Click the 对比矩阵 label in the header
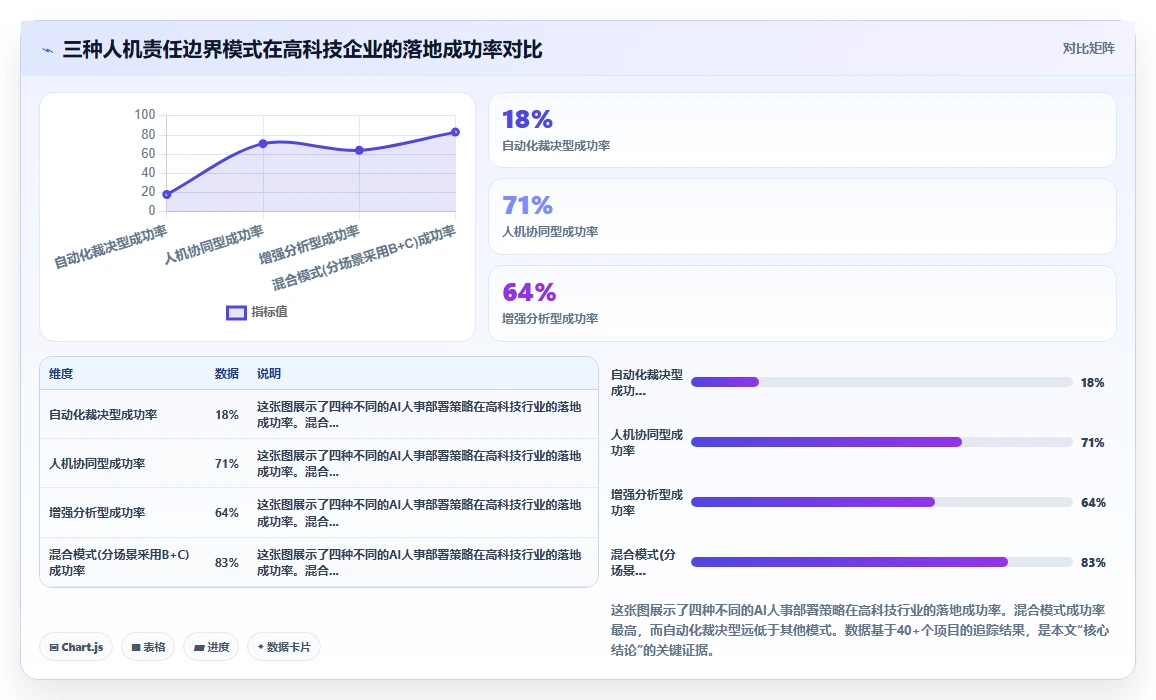Viewport: 1156px width, 700px height. [x=1088, y=49]
